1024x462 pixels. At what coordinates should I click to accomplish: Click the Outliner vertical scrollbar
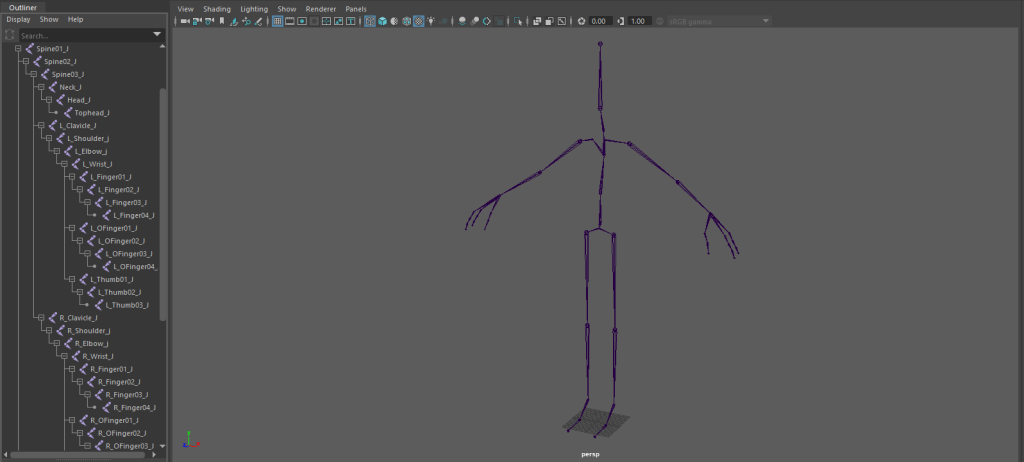[162, 200]
